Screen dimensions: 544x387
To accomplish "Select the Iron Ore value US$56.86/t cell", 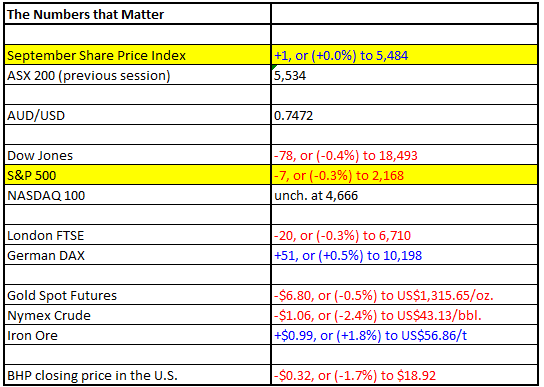I will tap(404, 335).
